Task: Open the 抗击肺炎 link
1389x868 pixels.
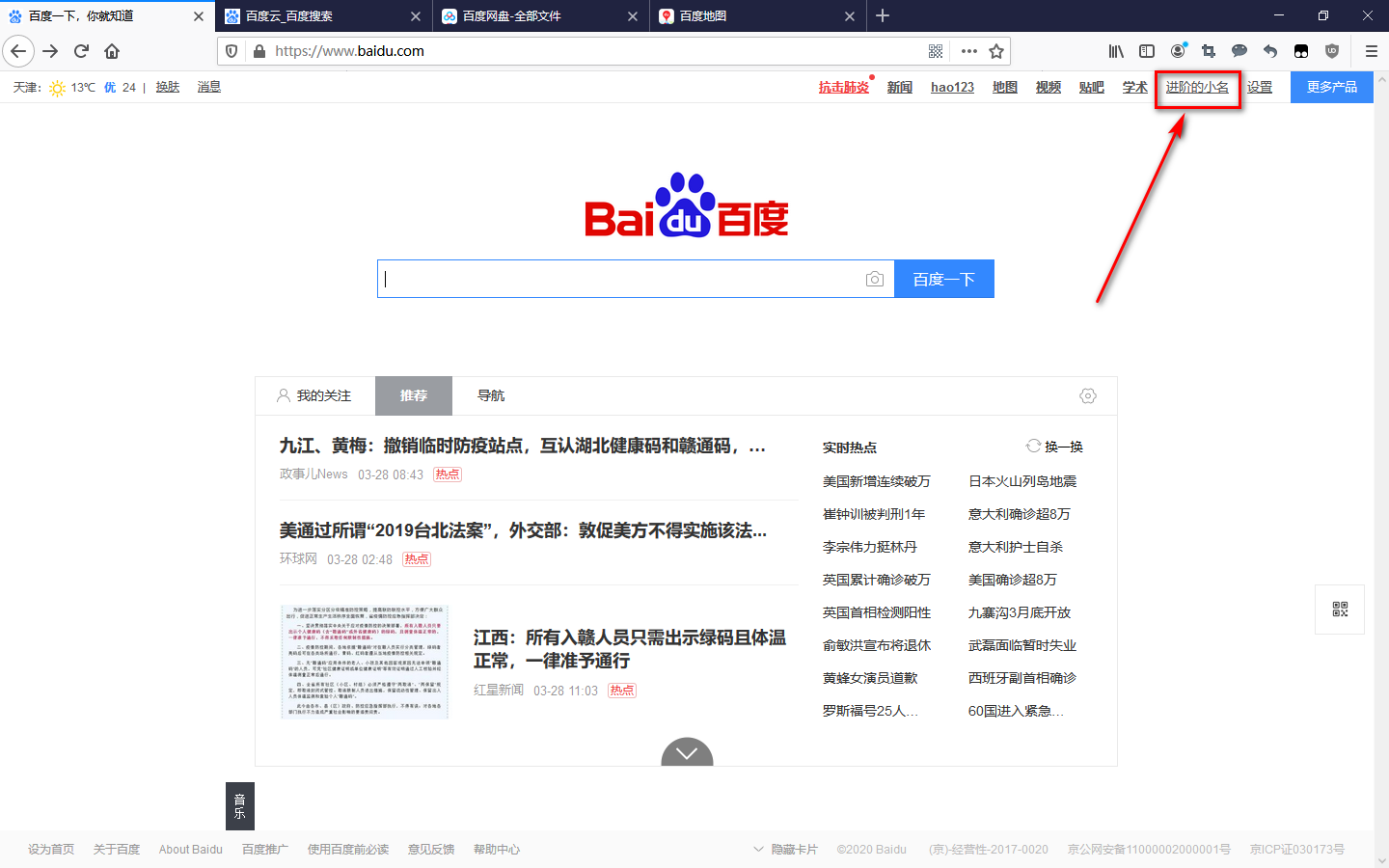Action: point(844,87)
